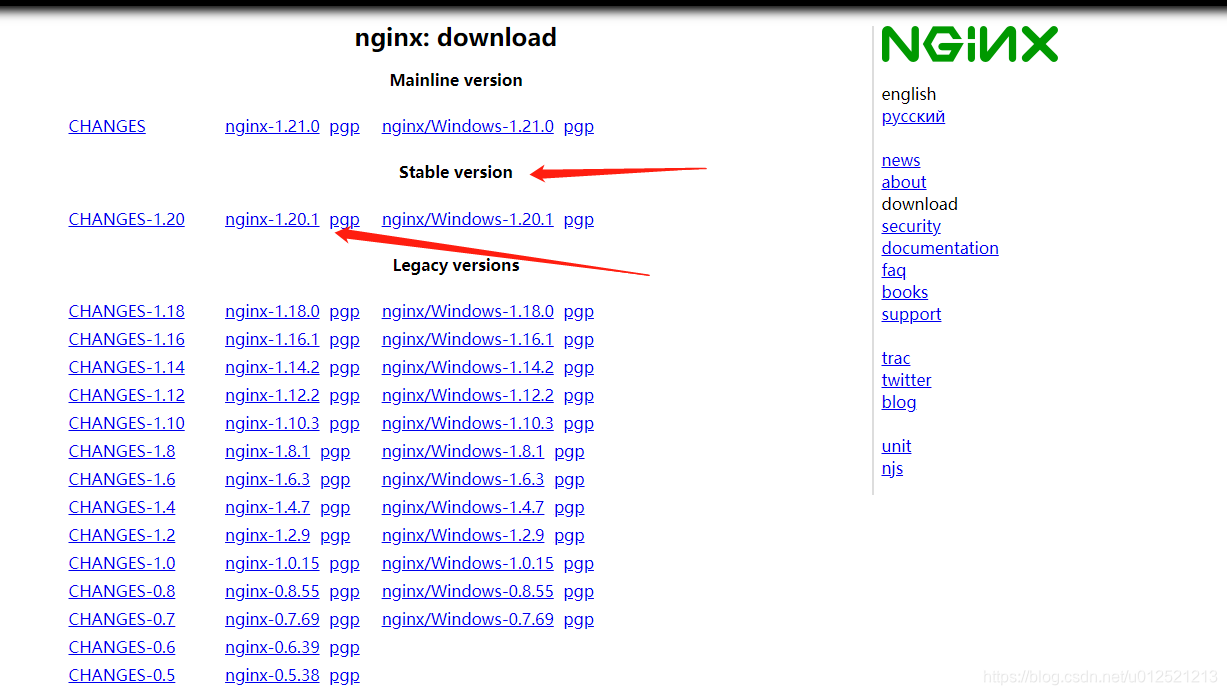Open CHANGES-1.2 link
This screenshot has height=695, width=1227.
pos(122,536)
